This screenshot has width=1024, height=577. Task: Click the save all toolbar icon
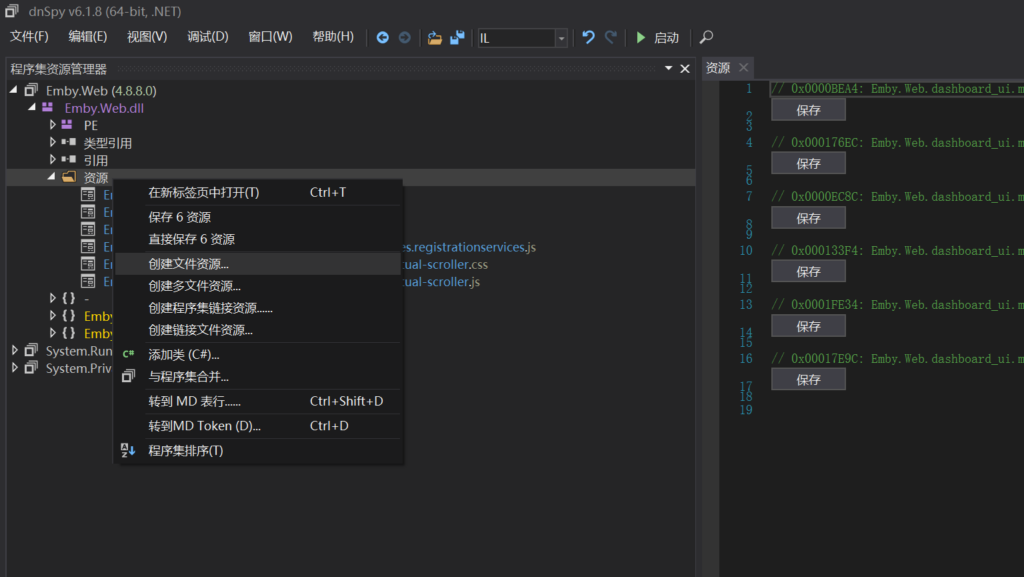[x=457, y=38]
